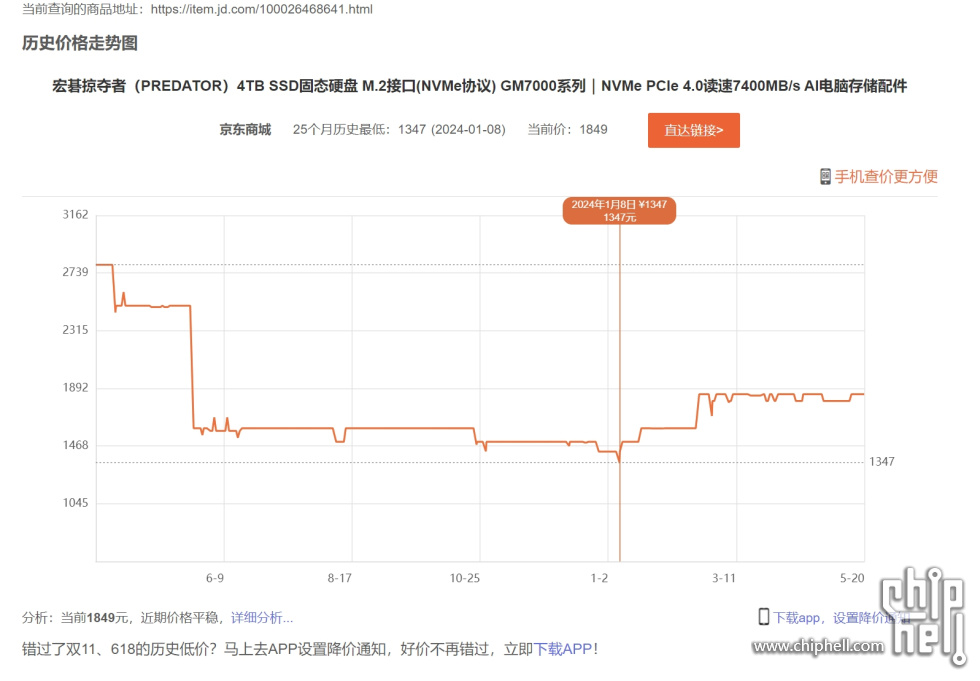Image resolution: width=980 pixels, height=681 pixels.
Task: Select the product URL item.jd.com text
Action: click(x=261, y=9)
